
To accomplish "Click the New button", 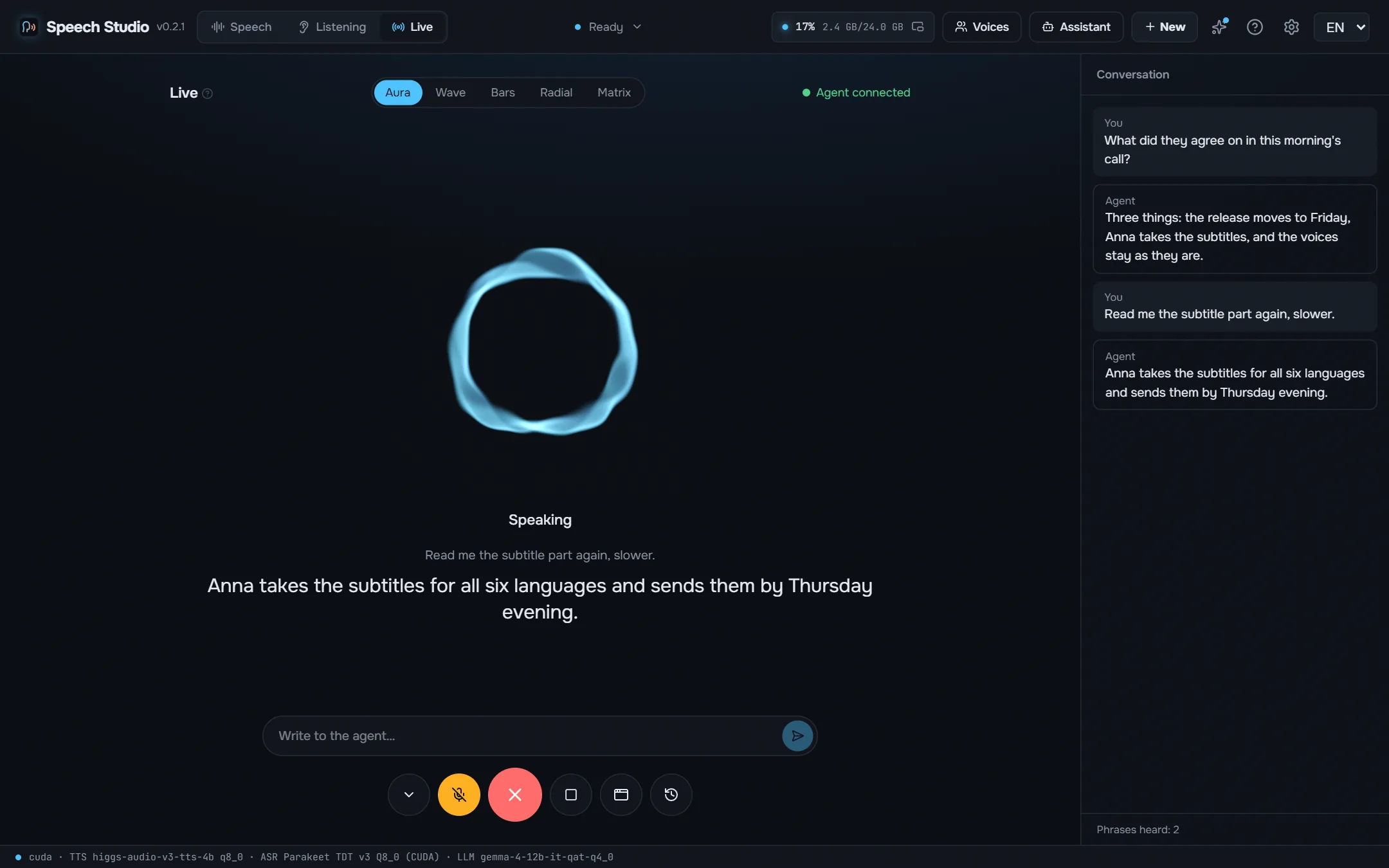I will tap(1164, 27).
